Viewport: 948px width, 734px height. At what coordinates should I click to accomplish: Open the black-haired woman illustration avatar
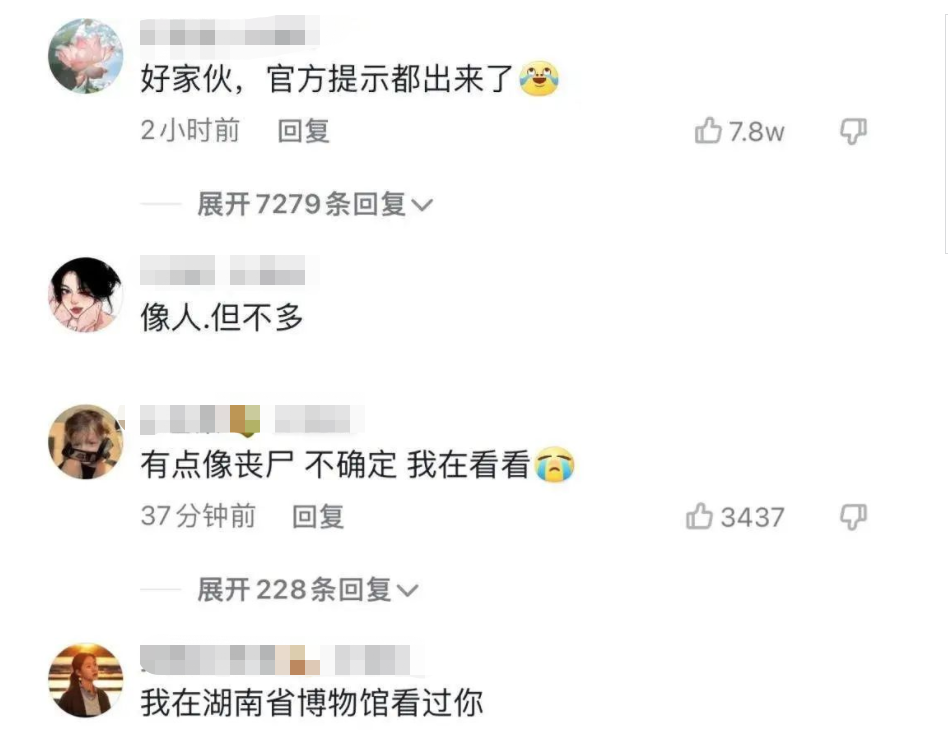click(x=85, y=294)
